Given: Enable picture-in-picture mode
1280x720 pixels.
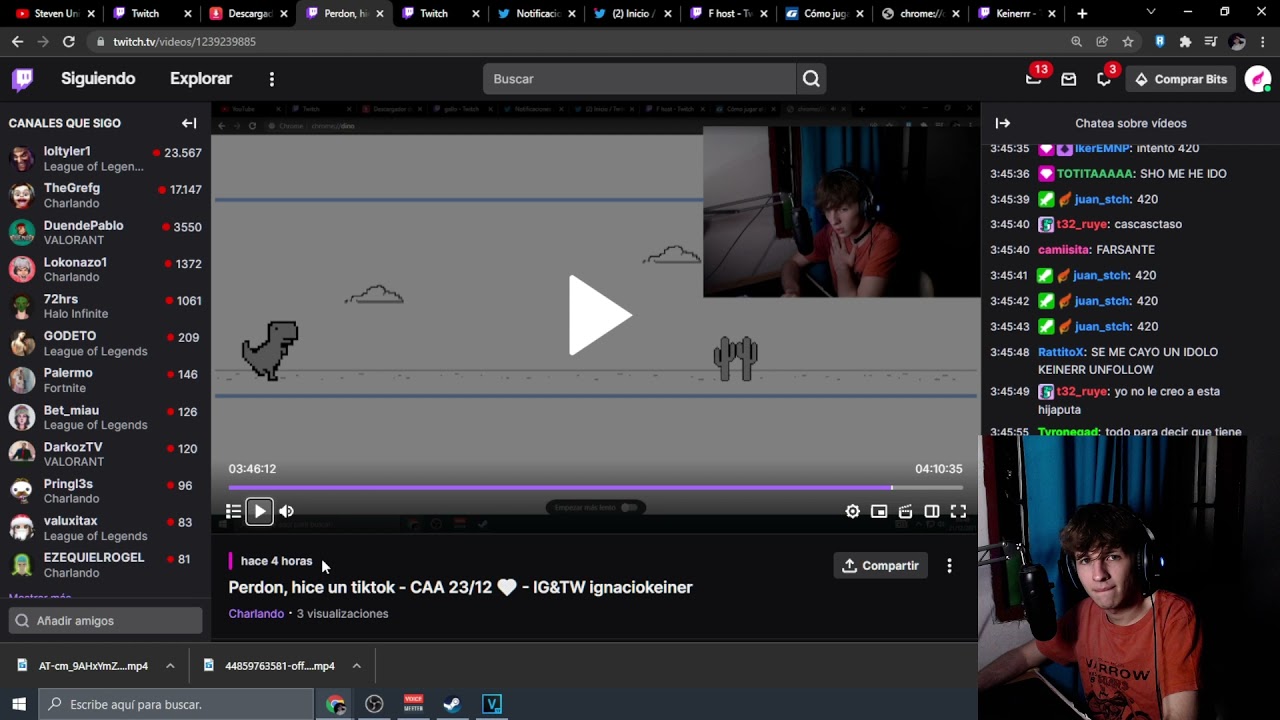Looking at the screenshot, I should point(879,511).
